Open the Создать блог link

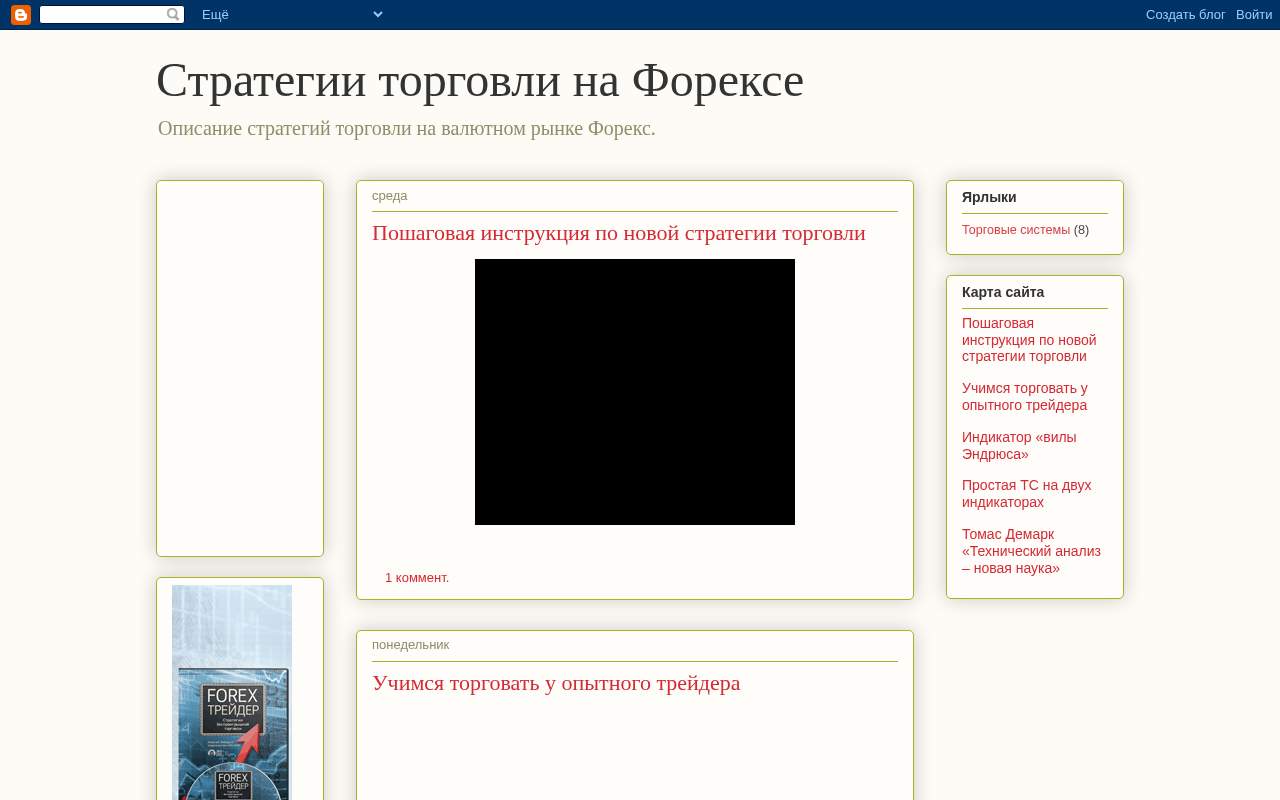click(1186, 15)
